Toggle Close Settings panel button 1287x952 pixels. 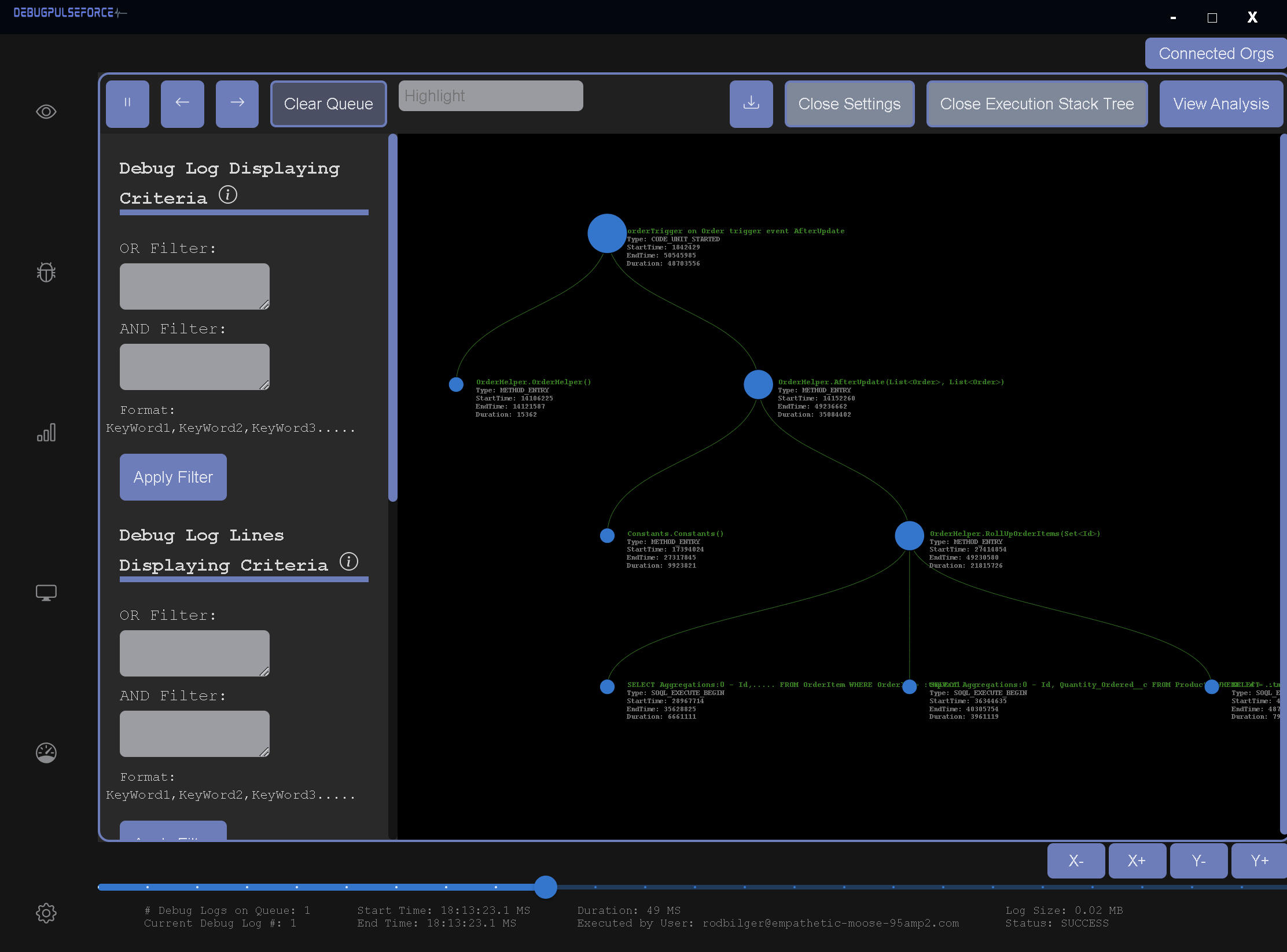point(849,104)
